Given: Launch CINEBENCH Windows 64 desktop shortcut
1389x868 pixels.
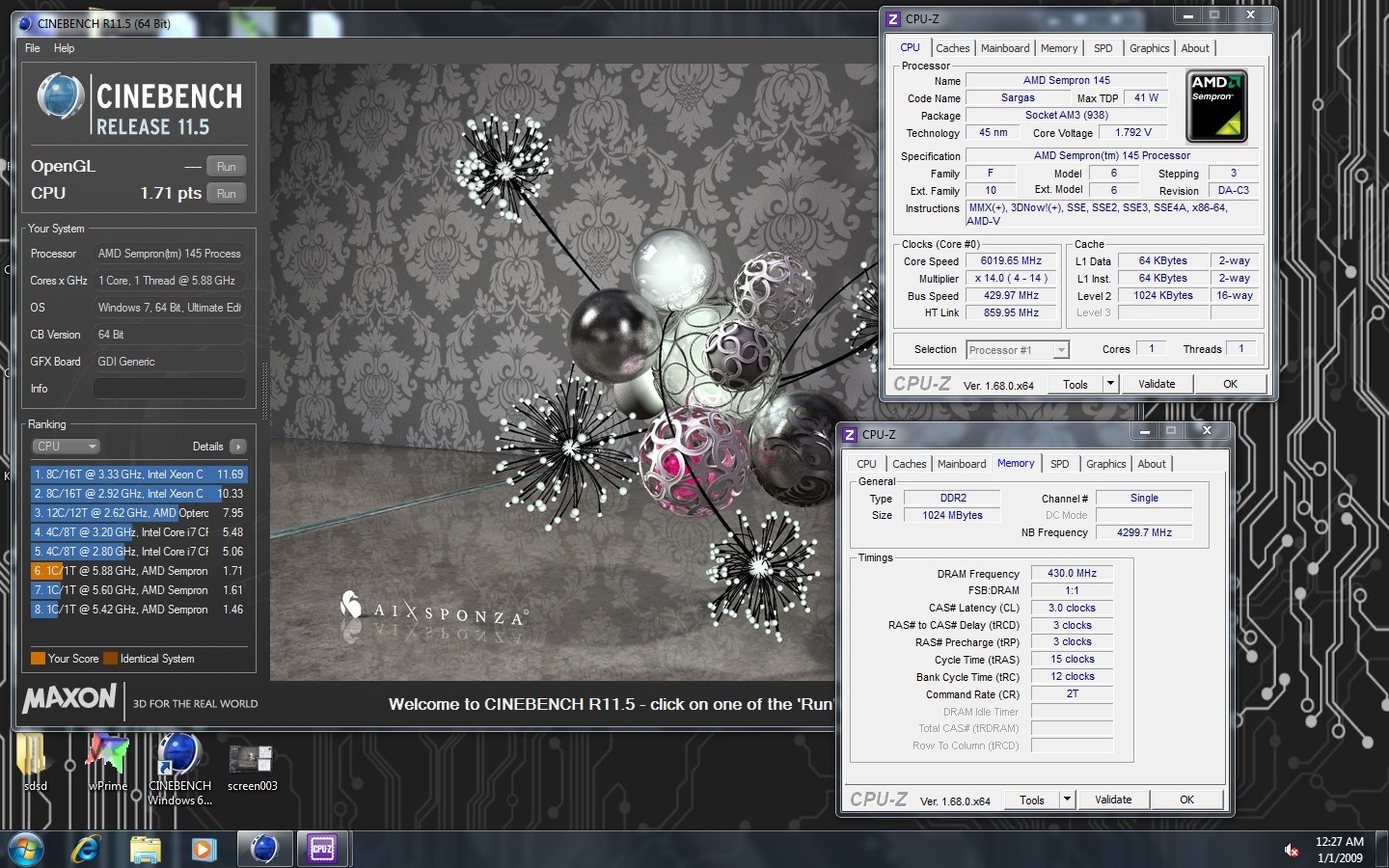Looking at the screenshot, I should 179,769.
